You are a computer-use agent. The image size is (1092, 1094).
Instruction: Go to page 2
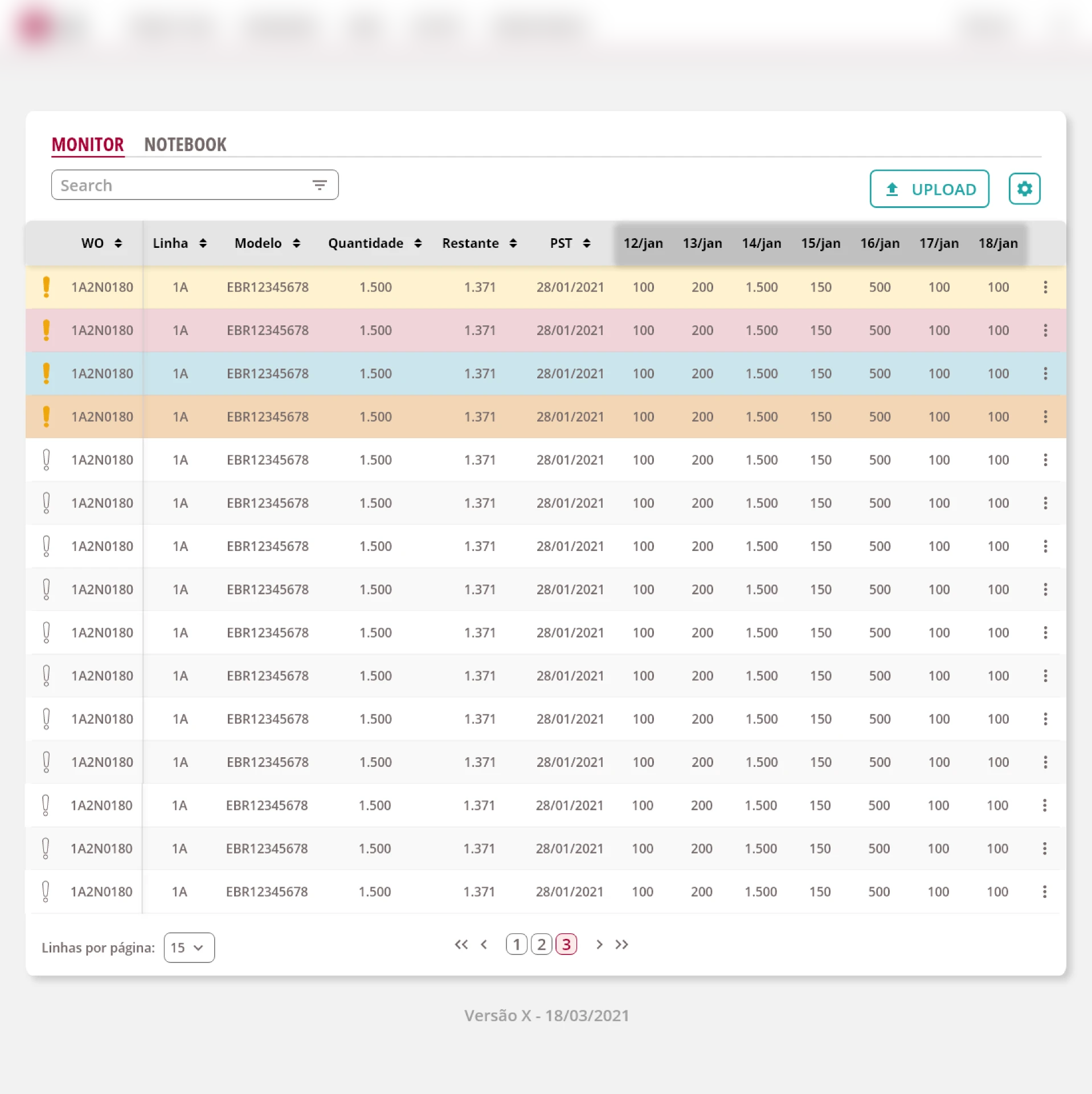[x=542, y=945]
